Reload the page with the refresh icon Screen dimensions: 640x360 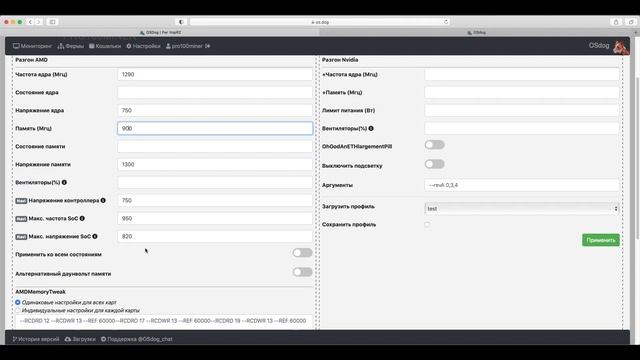pos(446,22)
